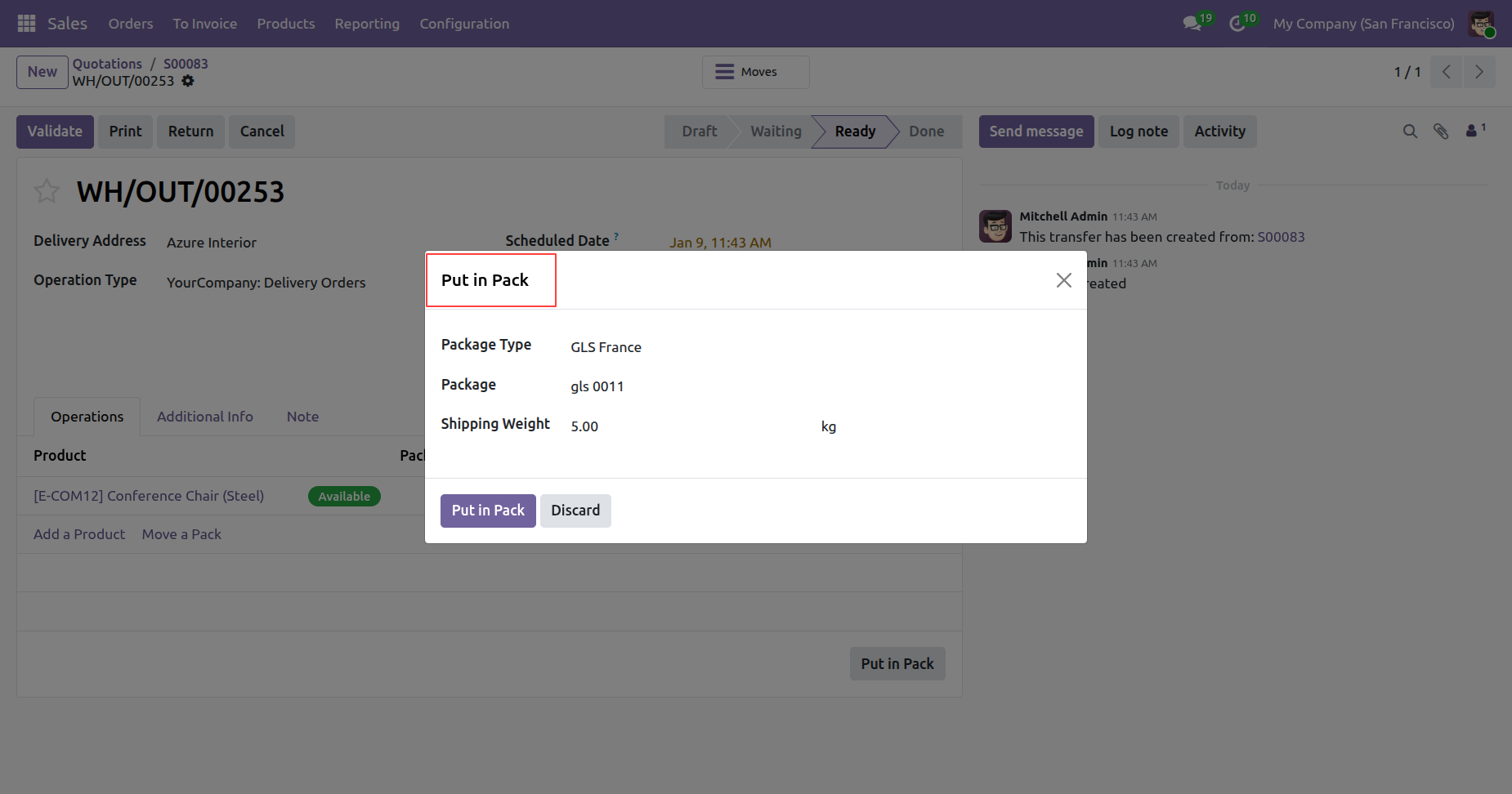Click the Scheduled Date help tooltip mark
The height and width of the screenshot is (794, 1512).
point(616,236)
